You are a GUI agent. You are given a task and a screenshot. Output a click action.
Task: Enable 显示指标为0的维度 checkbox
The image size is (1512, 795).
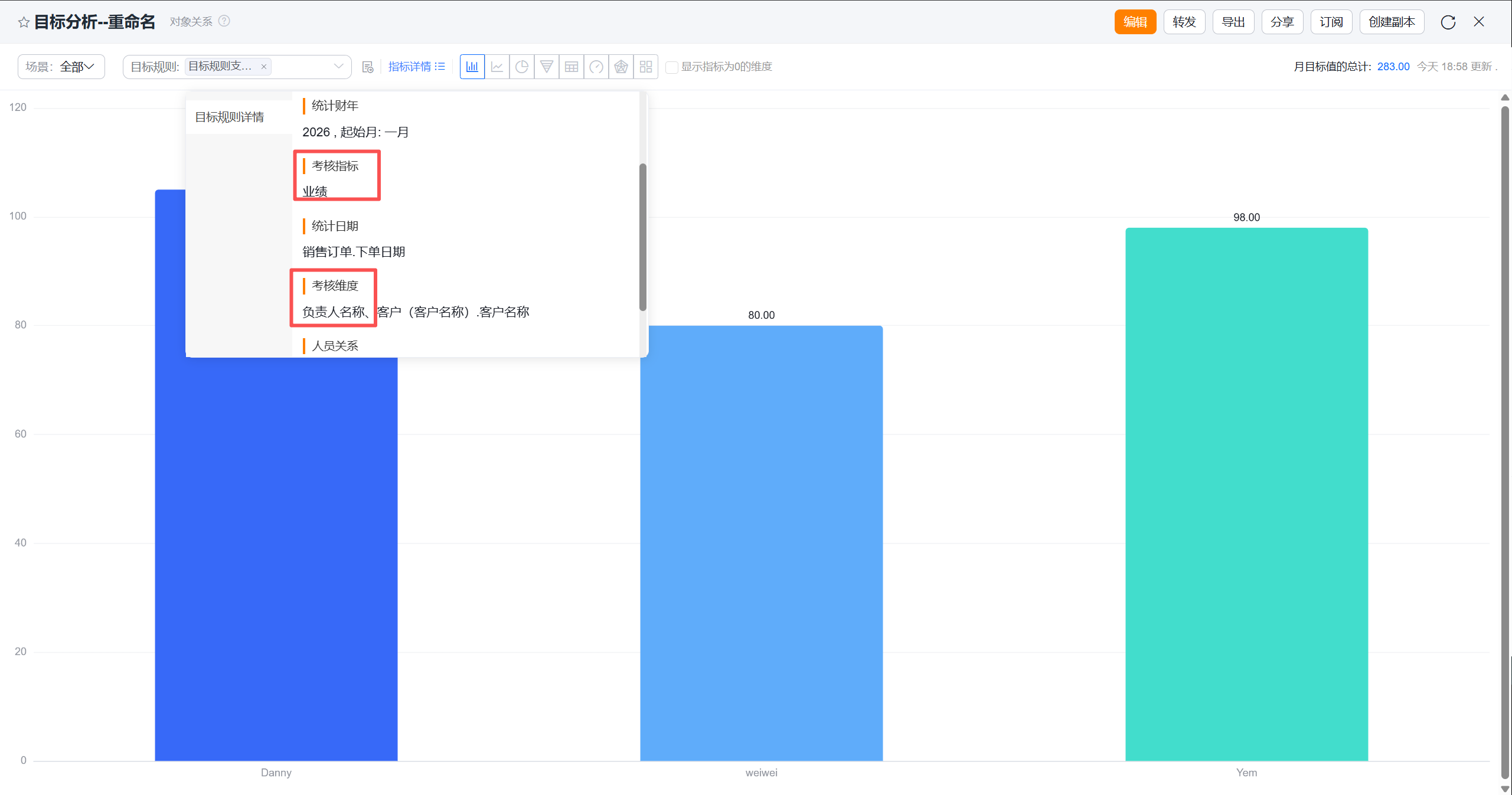pyautogui.click(x=671, y=67)
